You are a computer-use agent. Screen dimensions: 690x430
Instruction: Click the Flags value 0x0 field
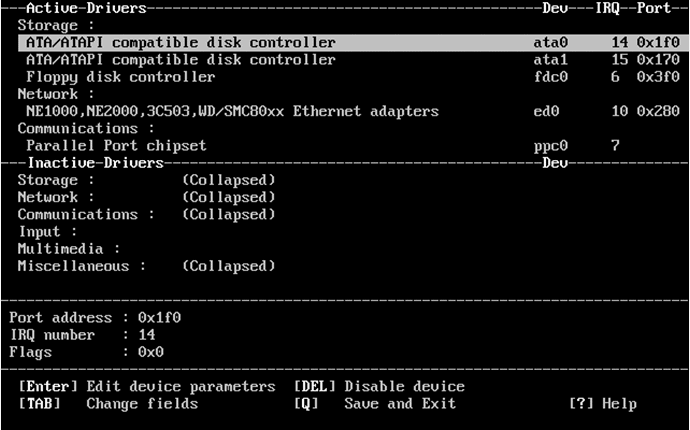[150, 352]
